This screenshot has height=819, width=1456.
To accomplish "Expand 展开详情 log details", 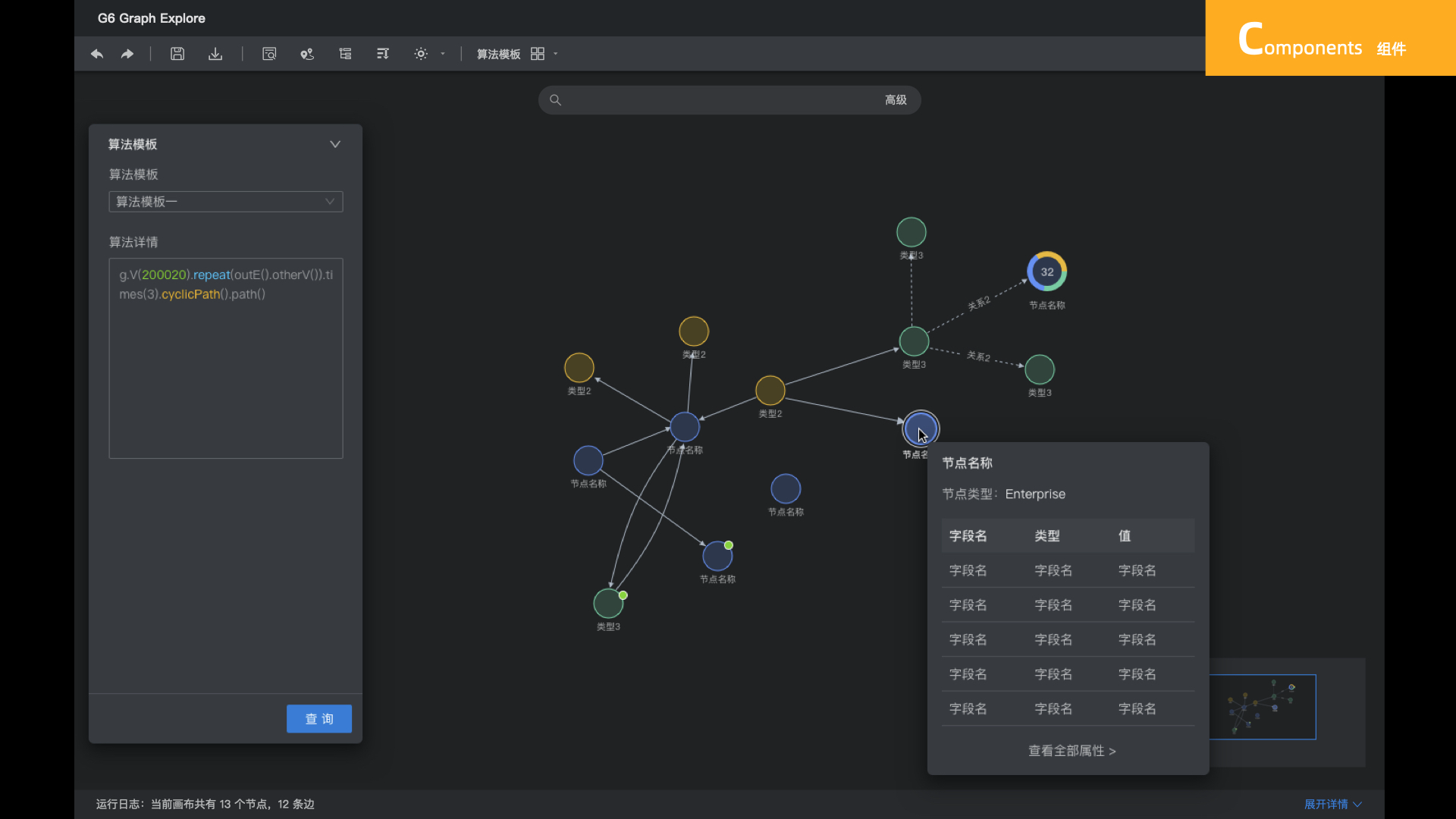I will (x=1332, y=804).
